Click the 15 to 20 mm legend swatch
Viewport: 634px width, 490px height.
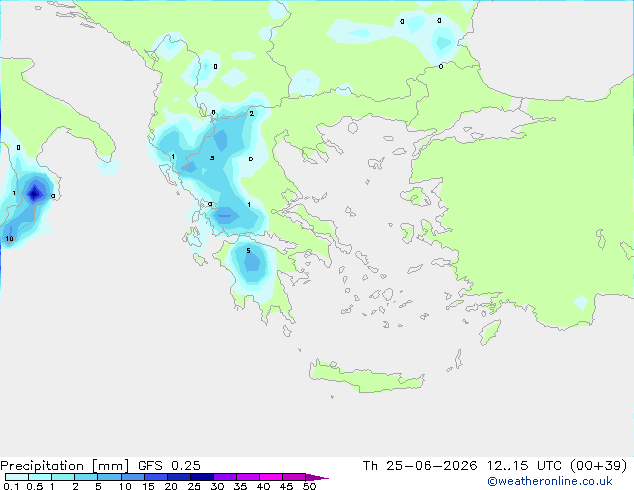pos(156,477)
